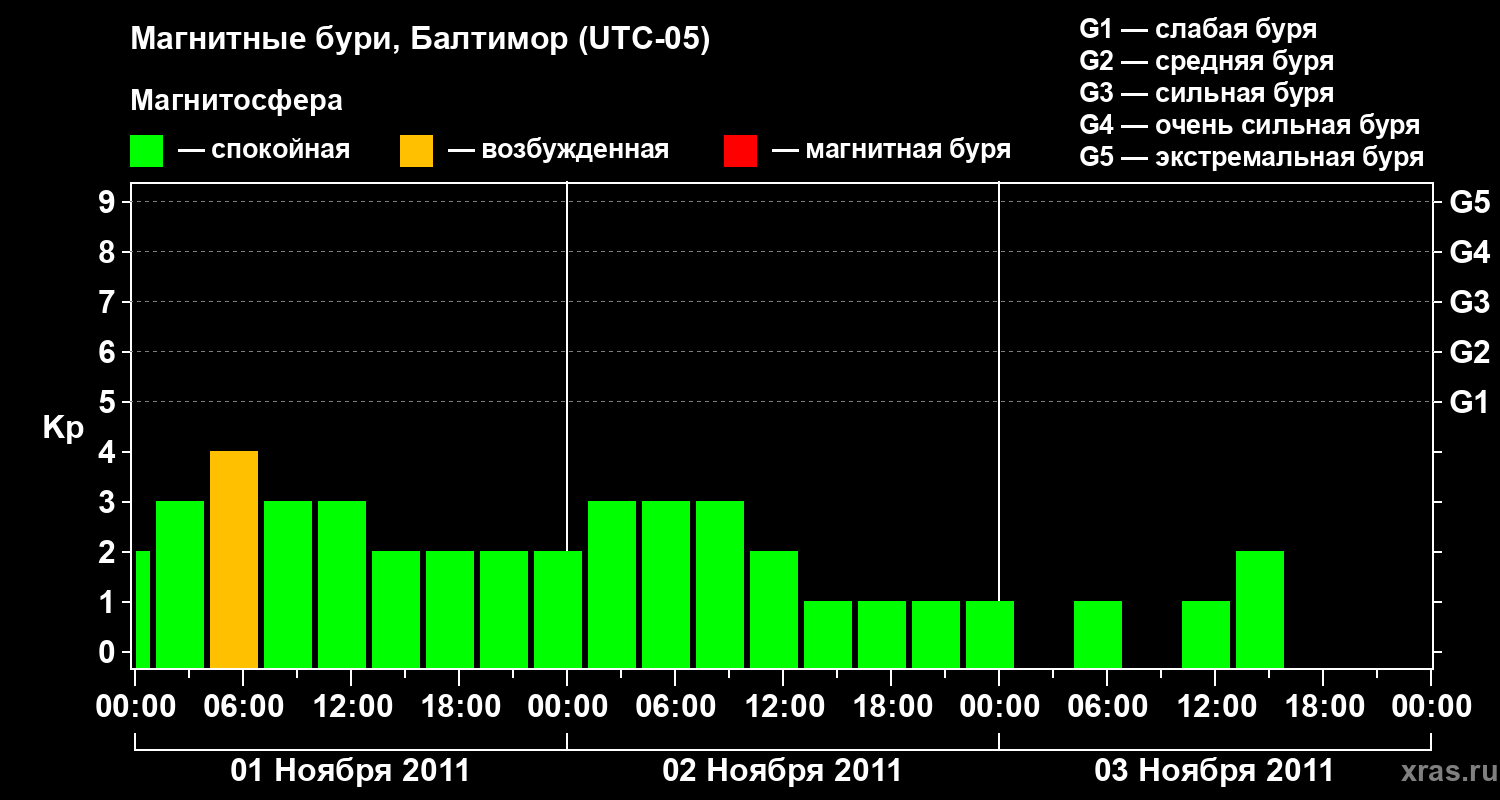The image size is (1500, 800).
Task: Click the '— возбужденная' legend label
Action: tap(558, 150)
